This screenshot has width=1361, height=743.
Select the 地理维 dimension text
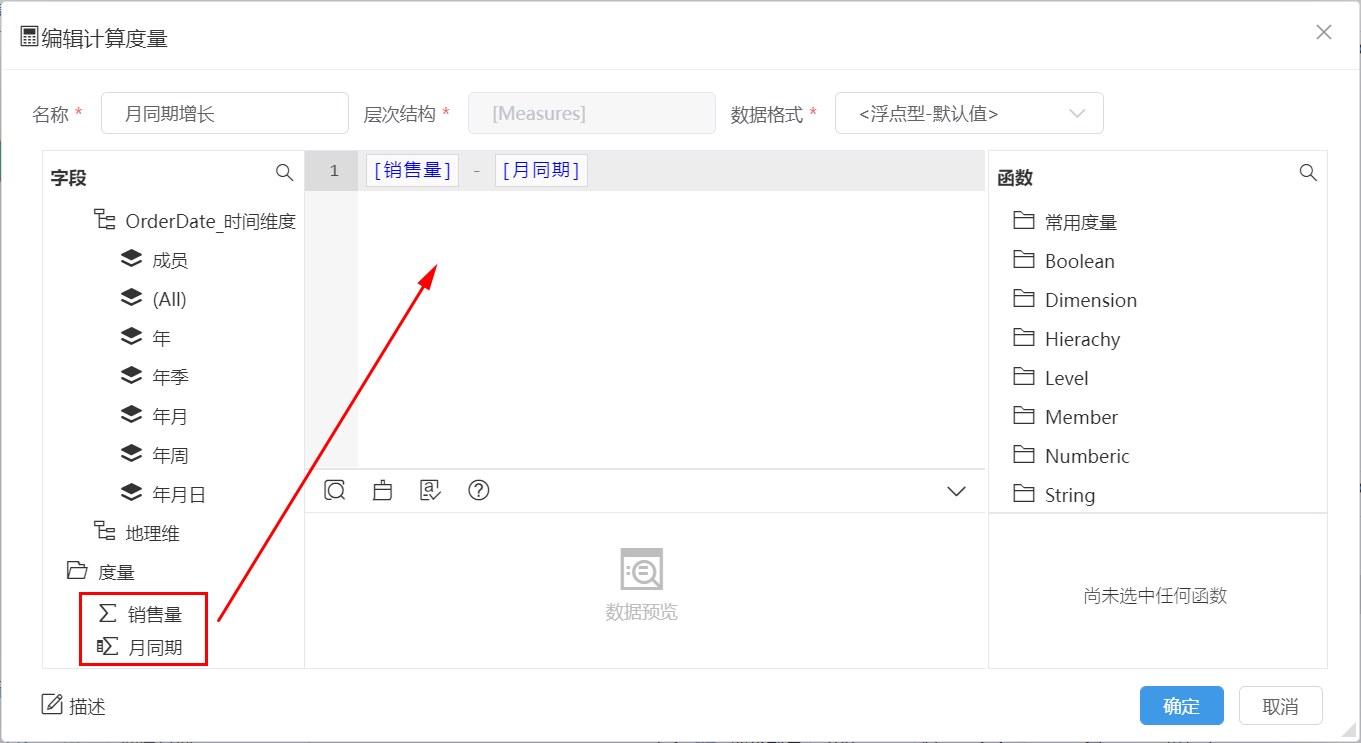[x=152, y=533]
